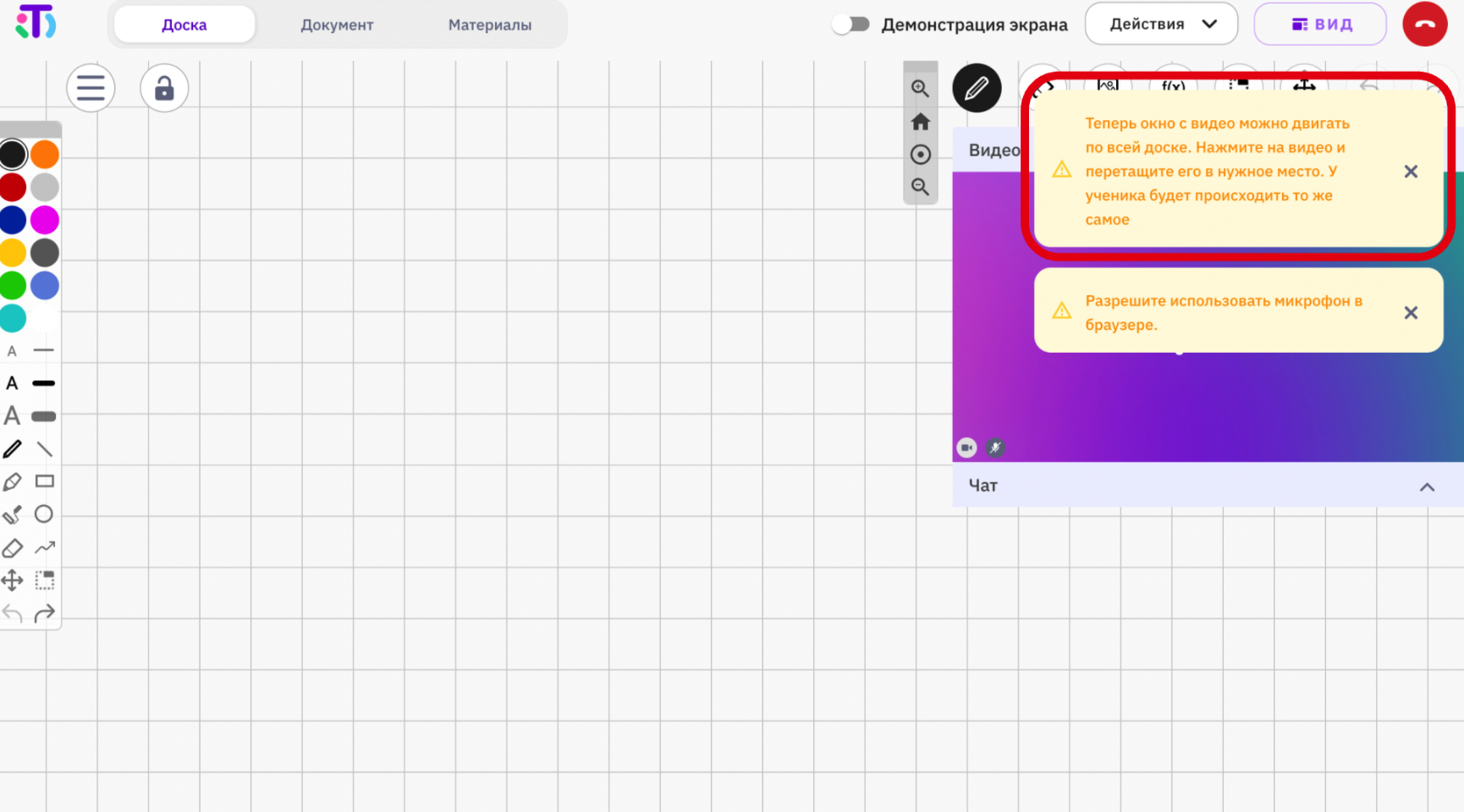Screen dimensions: 1464x812
Task: Click the ВИД button
Action: coord(1320,24)
